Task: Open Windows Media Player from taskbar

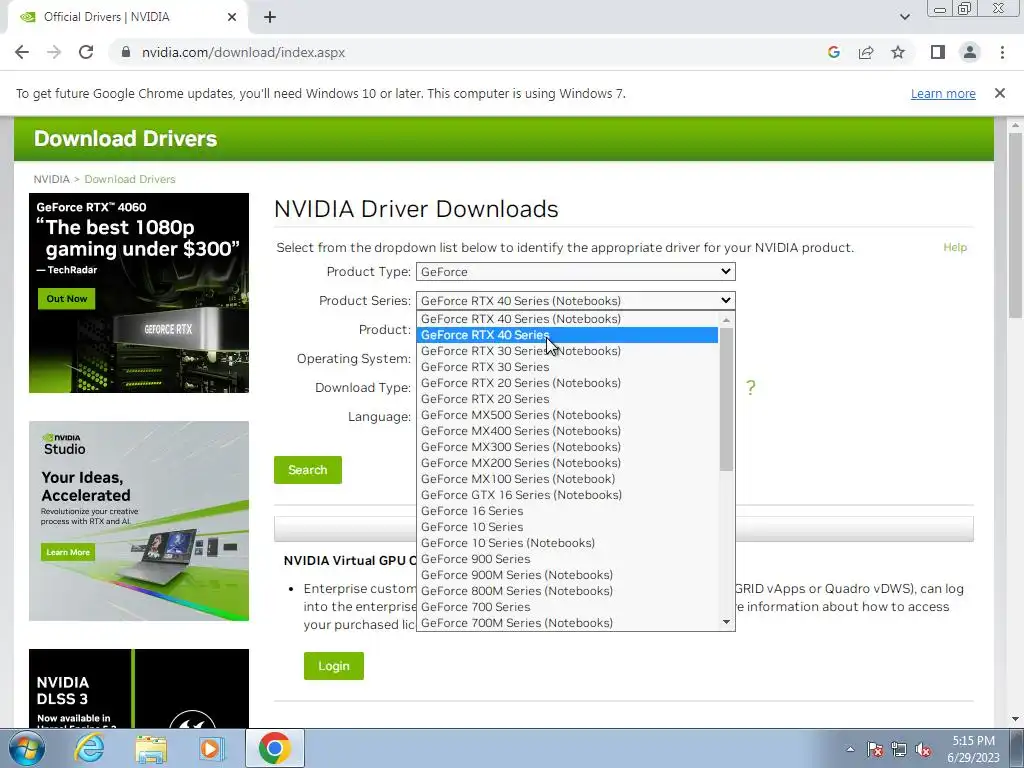Action: coord(211,748)
